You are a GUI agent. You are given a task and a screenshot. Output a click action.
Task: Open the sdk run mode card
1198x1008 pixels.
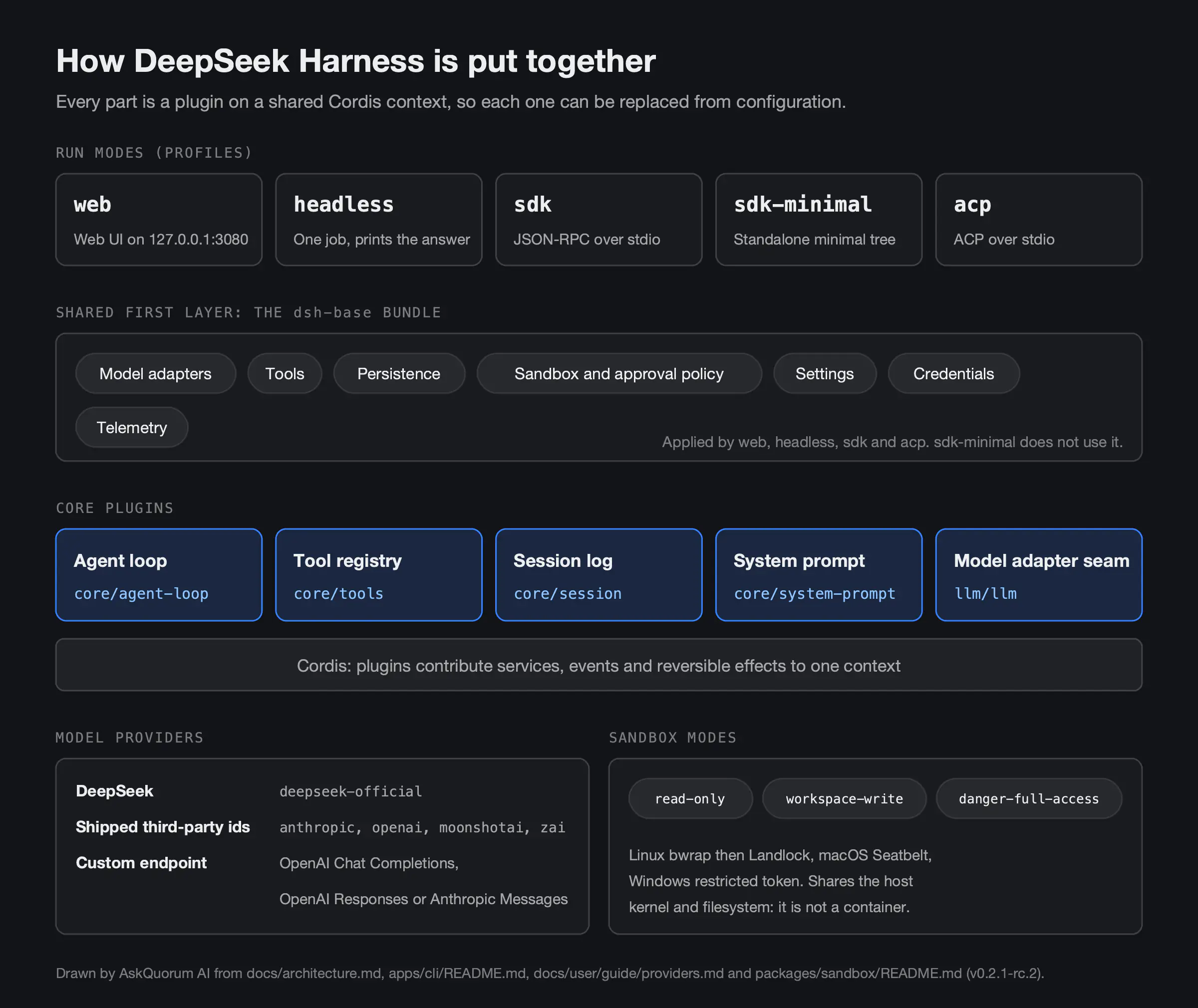[x=599, y=220]
